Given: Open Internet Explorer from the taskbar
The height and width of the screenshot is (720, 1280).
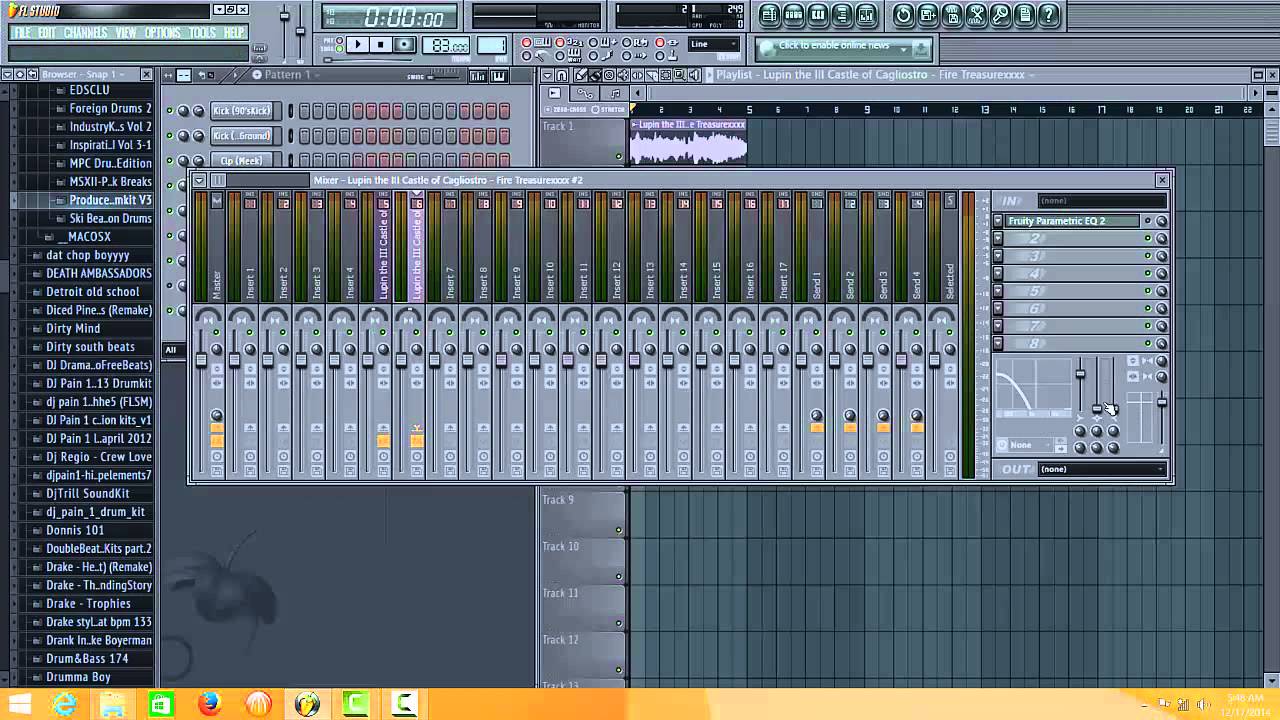Looking at the screenshot, I should tap(64, 704).
